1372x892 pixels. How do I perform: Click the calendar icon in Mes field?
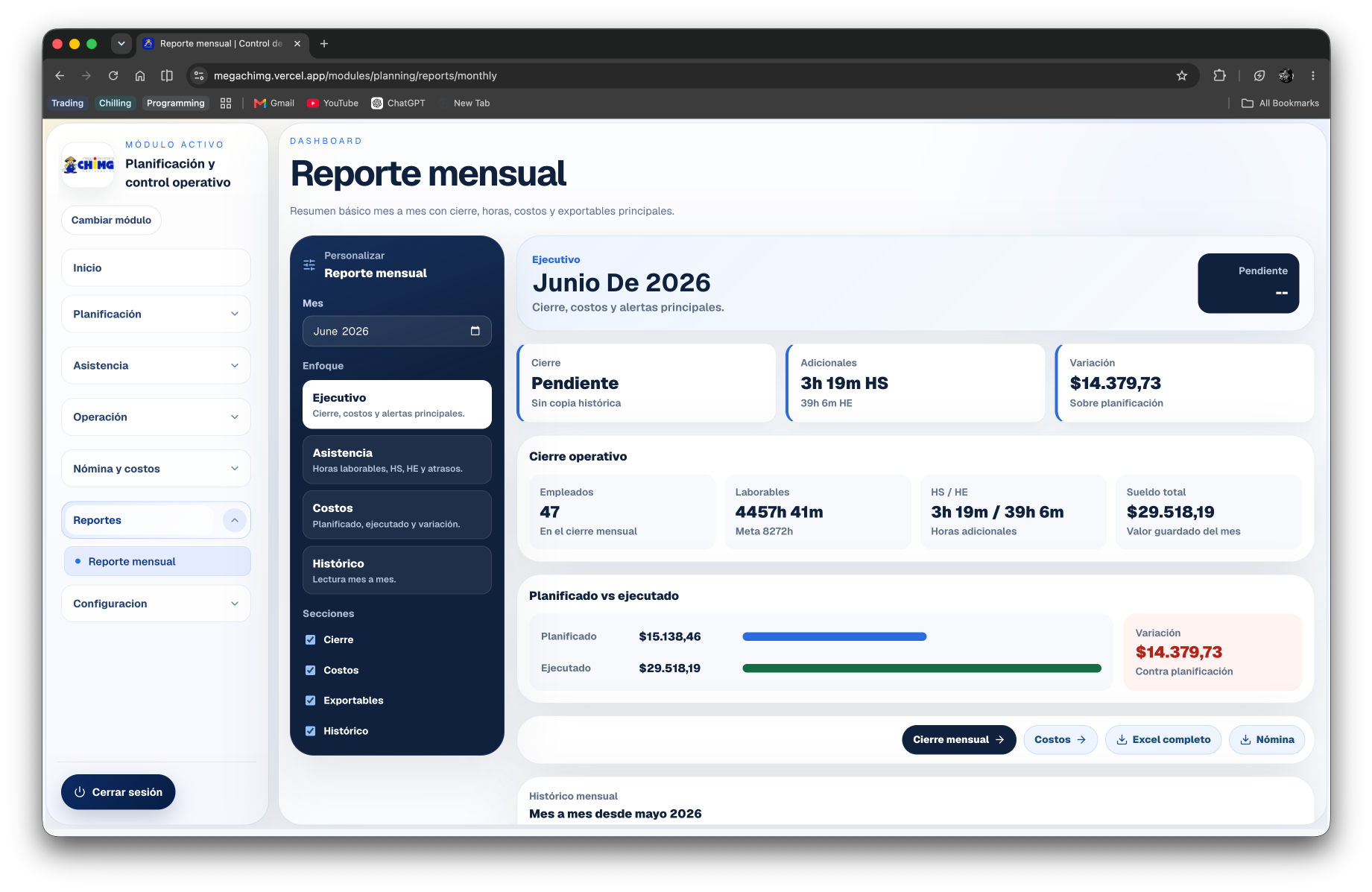[475, 331]
